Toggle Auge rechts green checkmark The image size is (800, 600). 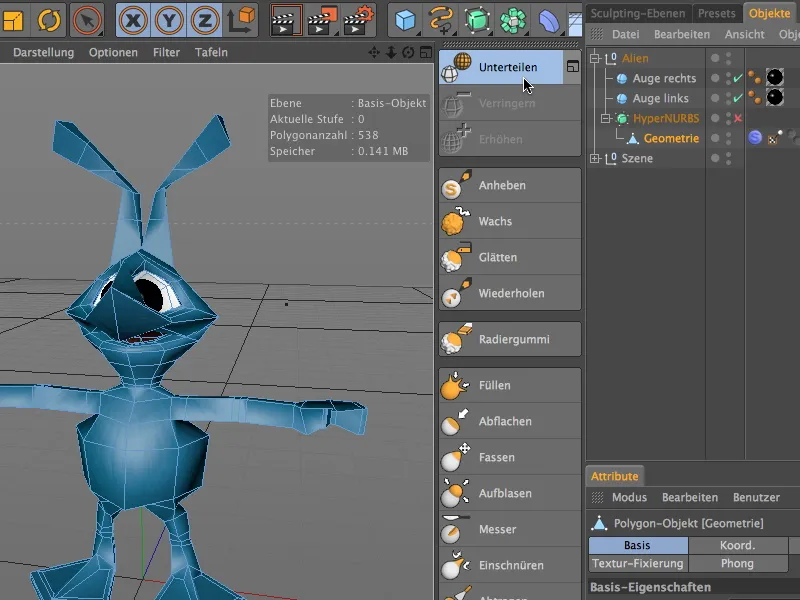coord(738,78)
